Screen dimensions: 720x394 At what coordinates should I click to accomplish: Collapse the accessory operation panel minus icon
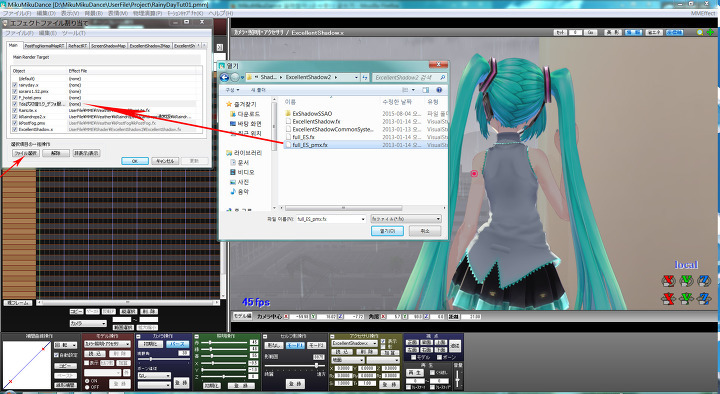(x=332, y=337)
